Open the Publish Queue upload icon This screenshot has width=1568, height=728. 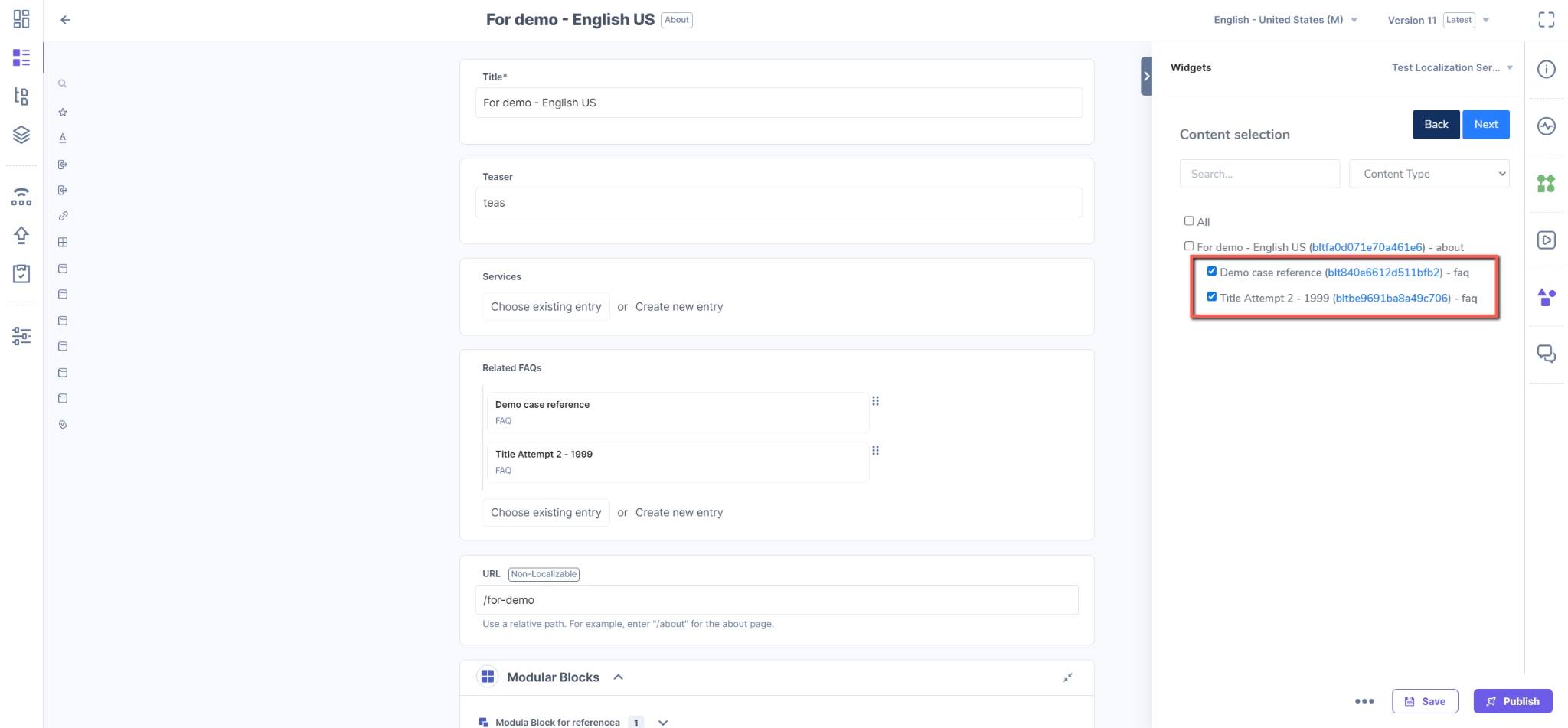(x=21, y=235)
